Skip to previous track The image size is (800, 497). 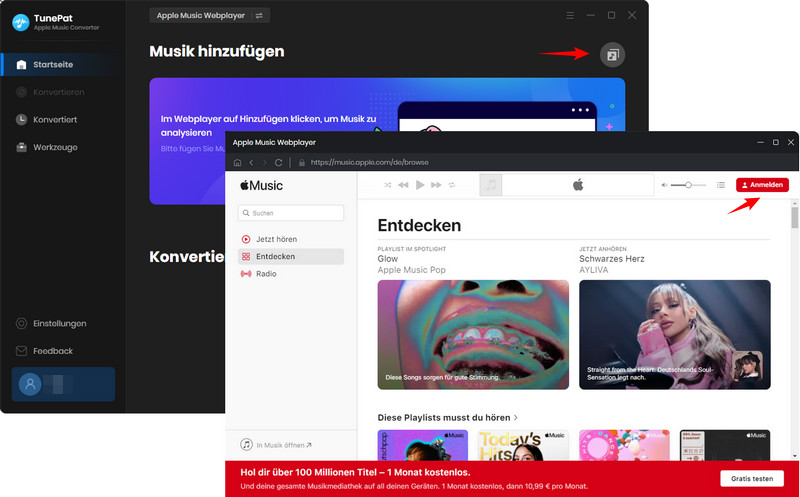tap(403, 185)
